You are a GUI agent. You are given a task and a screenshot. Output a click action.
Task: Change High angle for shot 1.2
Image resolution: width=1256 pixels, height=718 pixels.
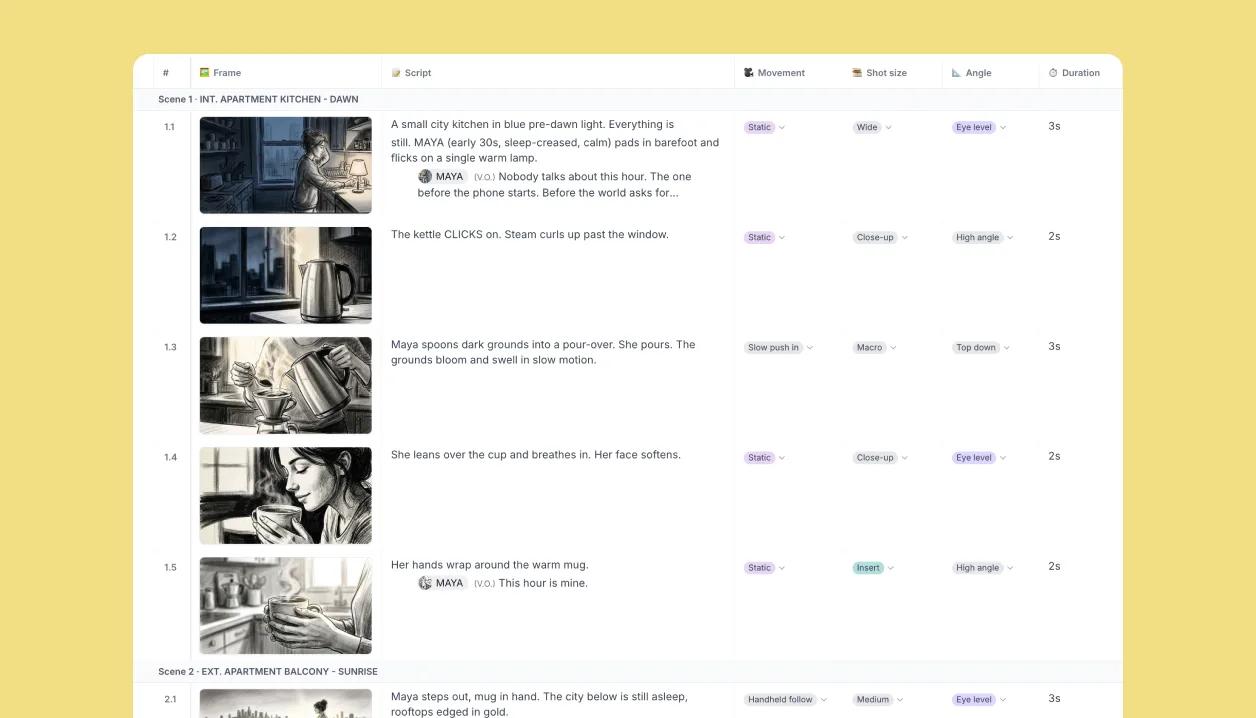[x=983, y=237]
